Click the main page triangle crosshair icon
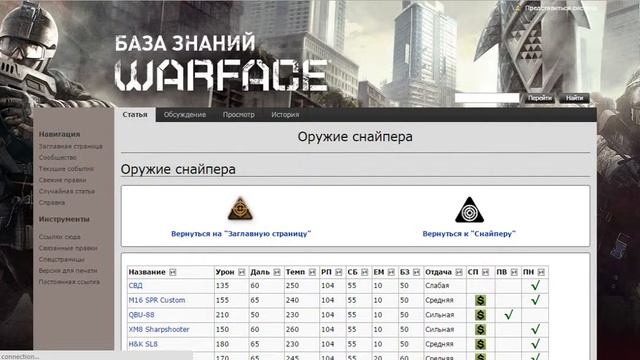This screenshot has height=360, width=640. [x=240, y=209]
